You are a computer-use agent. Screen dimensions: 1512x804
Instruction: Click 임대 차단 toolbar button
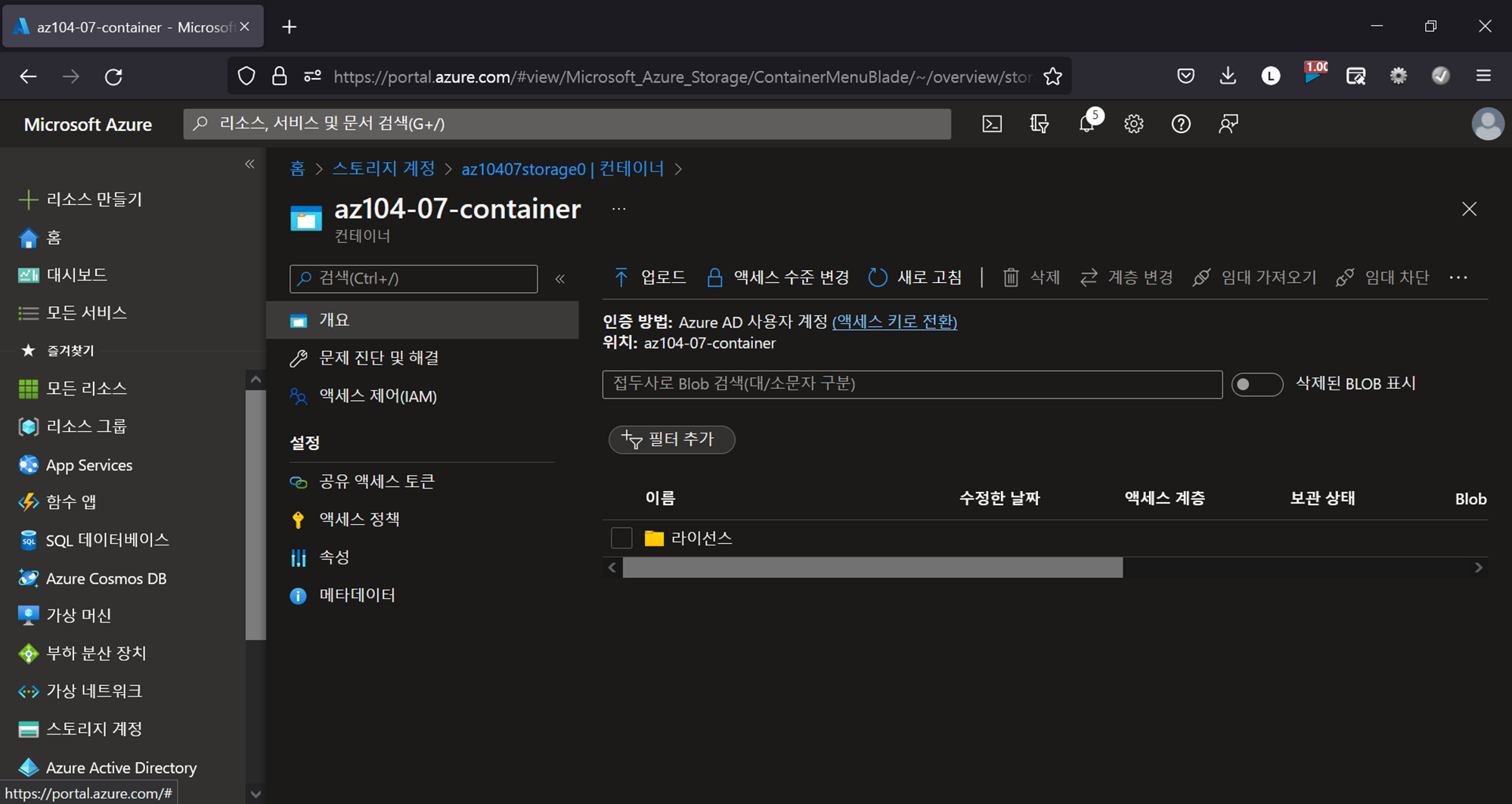(1383, 278)
